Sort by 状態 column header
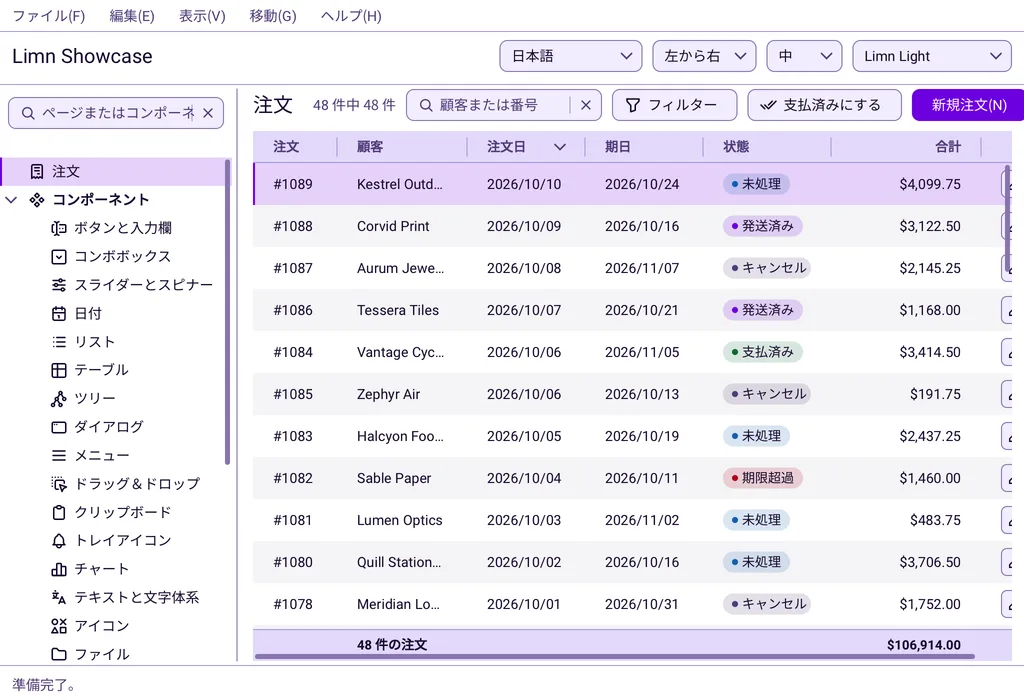The width and height of the screenshot is (1024, 700). point(767,147)
